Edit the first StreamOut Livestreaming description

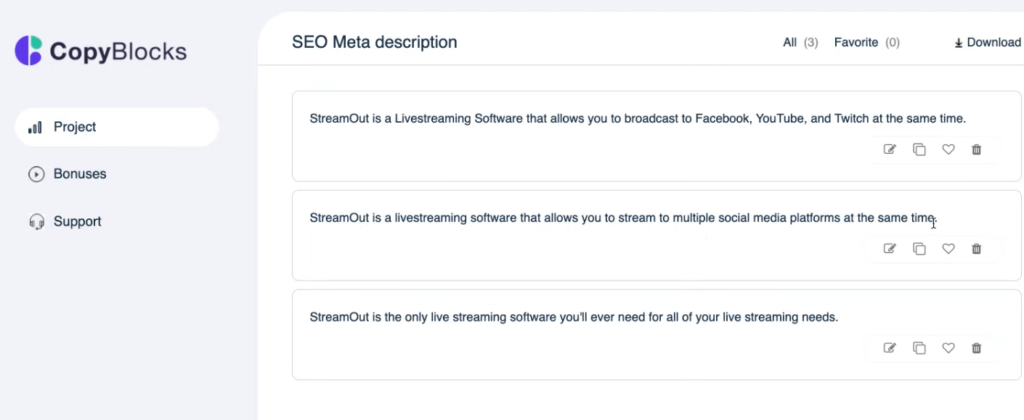pos(890,150)
